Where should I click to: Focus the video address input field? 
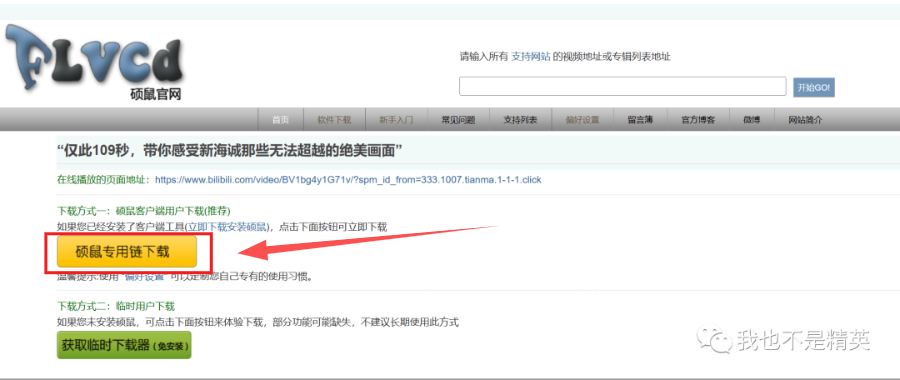(x=622, y=87)
